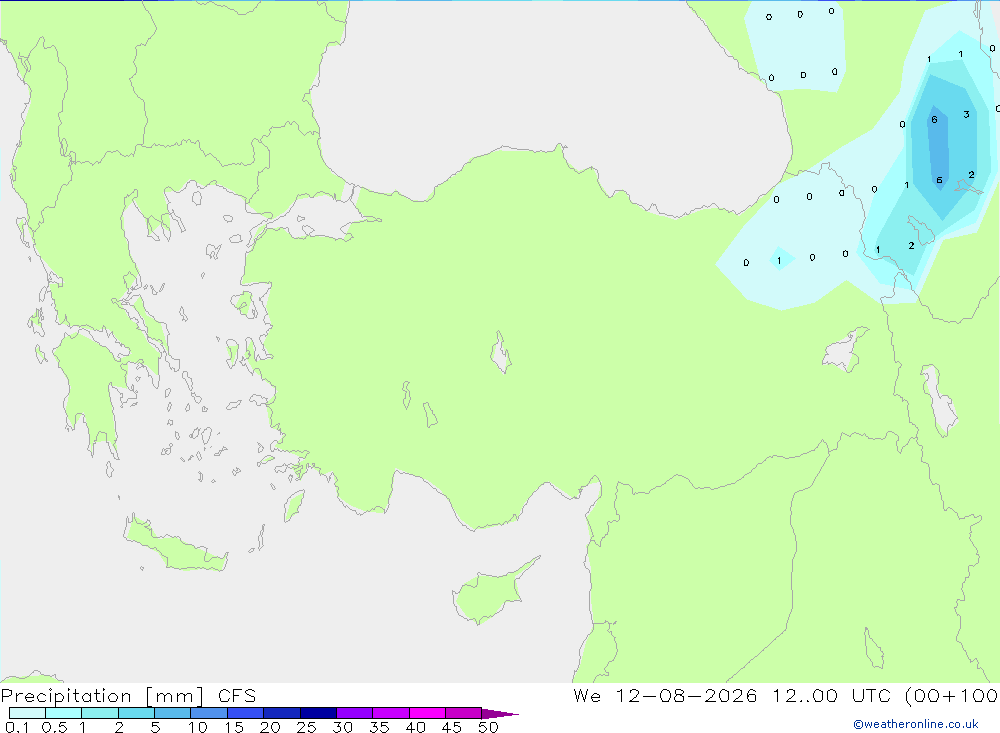Select the 40–45 mm magenta legend swatch
This screenshot has height=733, width=1000.
tap(427, 713)
